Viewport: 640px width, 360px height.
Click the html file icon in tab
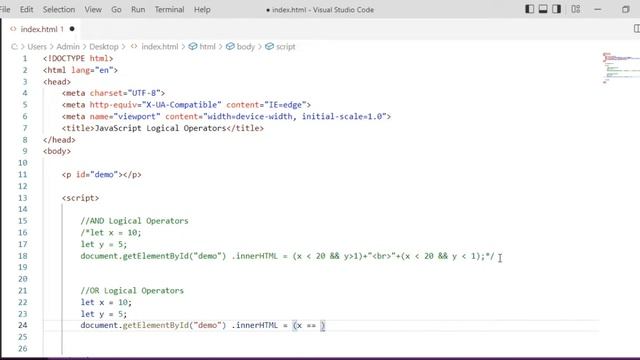point(13,29)
